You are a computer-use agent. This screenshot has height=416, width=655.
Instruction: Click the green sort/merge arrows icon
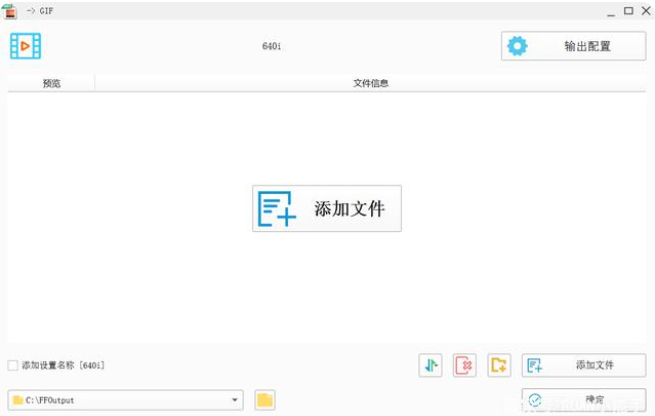coord(430,365)
